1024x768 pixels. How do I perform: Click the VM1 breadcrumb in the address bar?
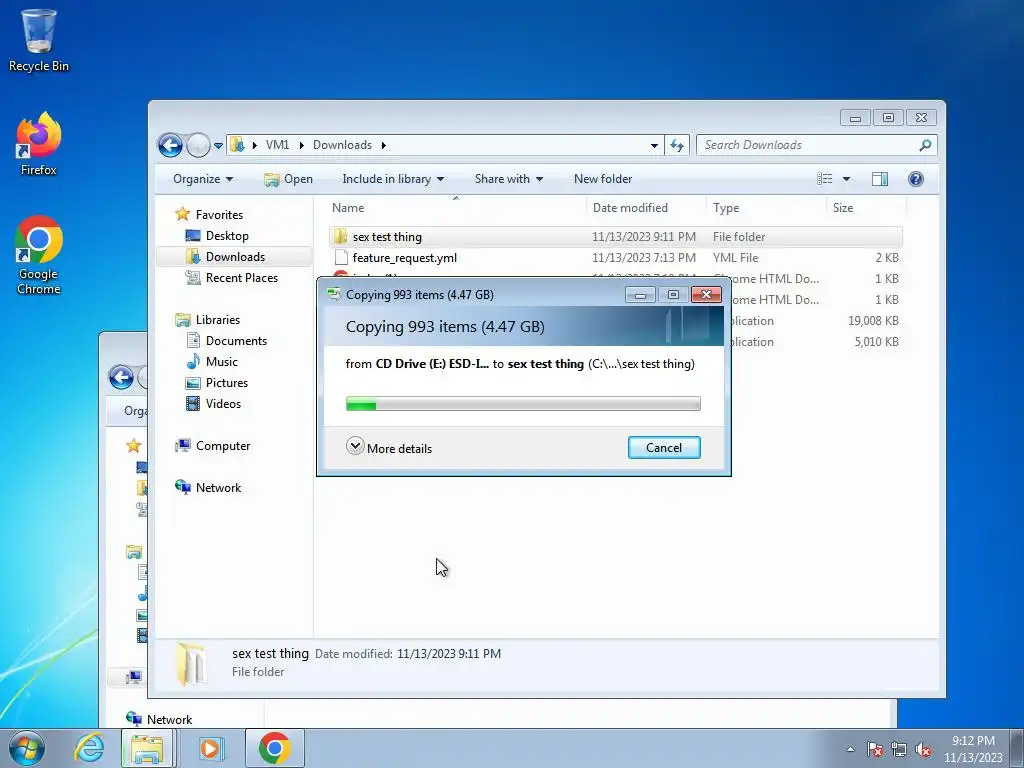[x=277, y=145]
